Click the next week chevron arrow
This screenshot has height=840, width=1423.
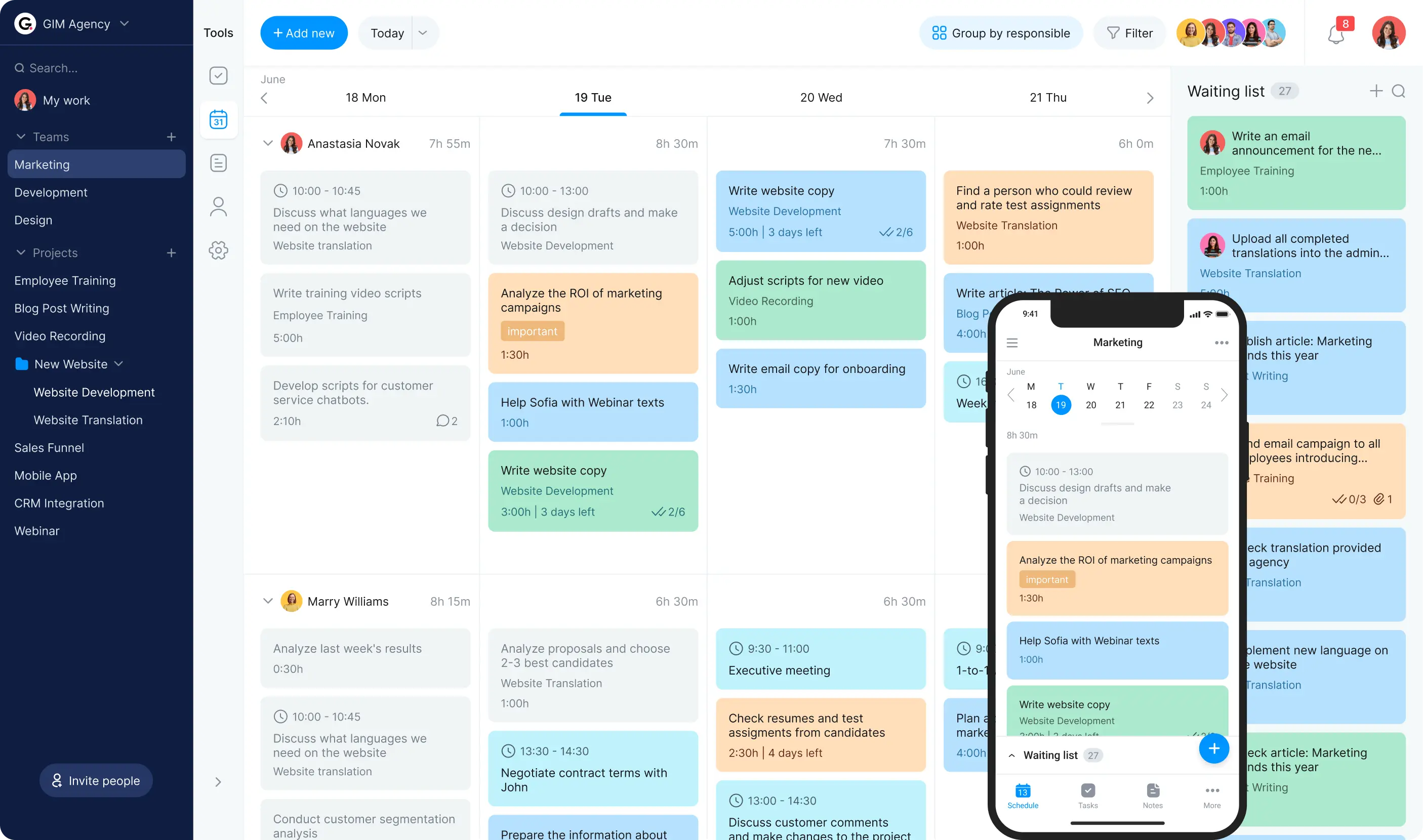pyautogui.click(x=1150, y=97)
